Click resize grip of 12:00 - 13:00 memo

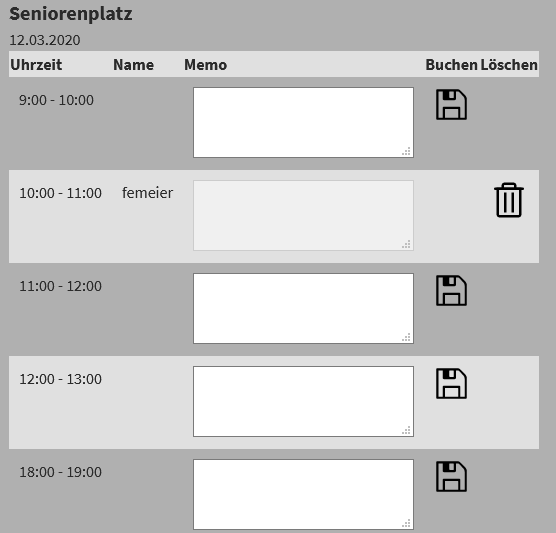[406, 430]
